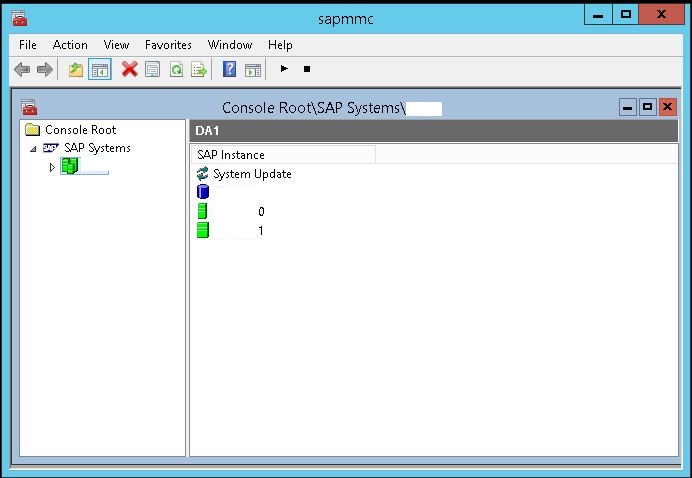Open the File menu
The height and width of the screenshot is (478, 692).
click(x=27, y=45)
